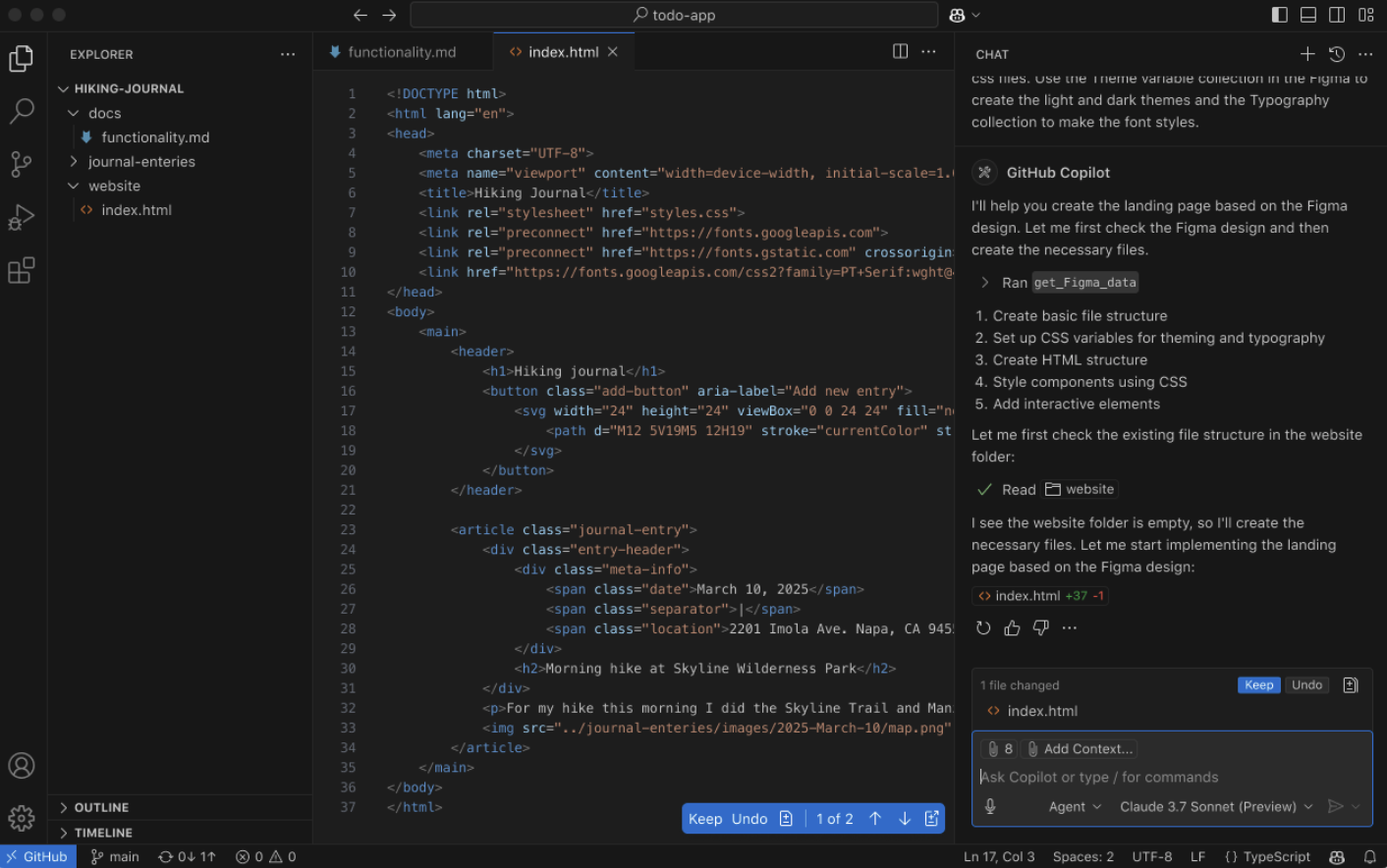Toggle the secondary sidebar visibility
1387x868 pixels.
click(x=1337, y=14)
